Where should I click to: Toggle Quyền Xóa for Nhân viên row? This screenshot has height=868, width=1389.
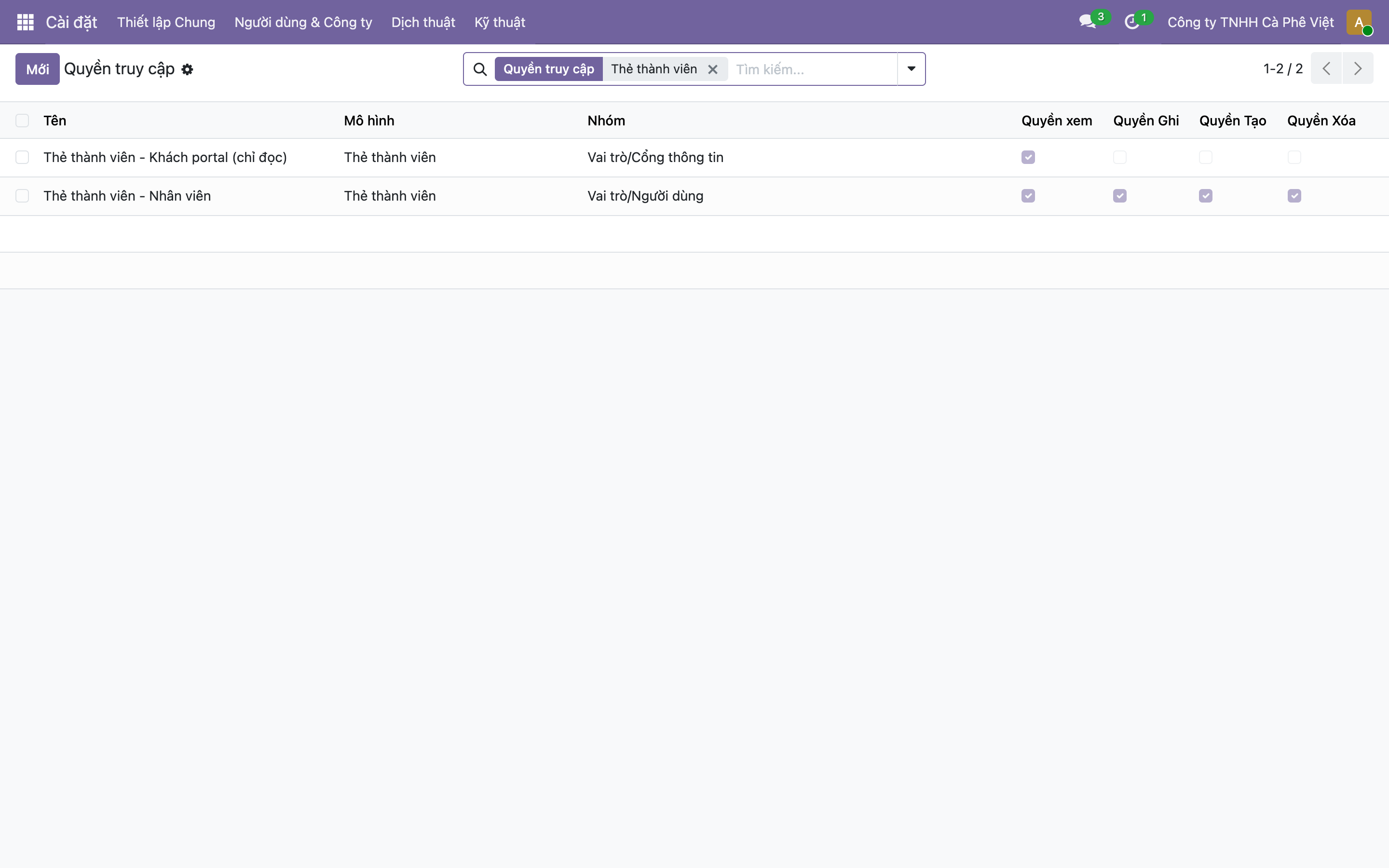click(x=1294, y=196)
